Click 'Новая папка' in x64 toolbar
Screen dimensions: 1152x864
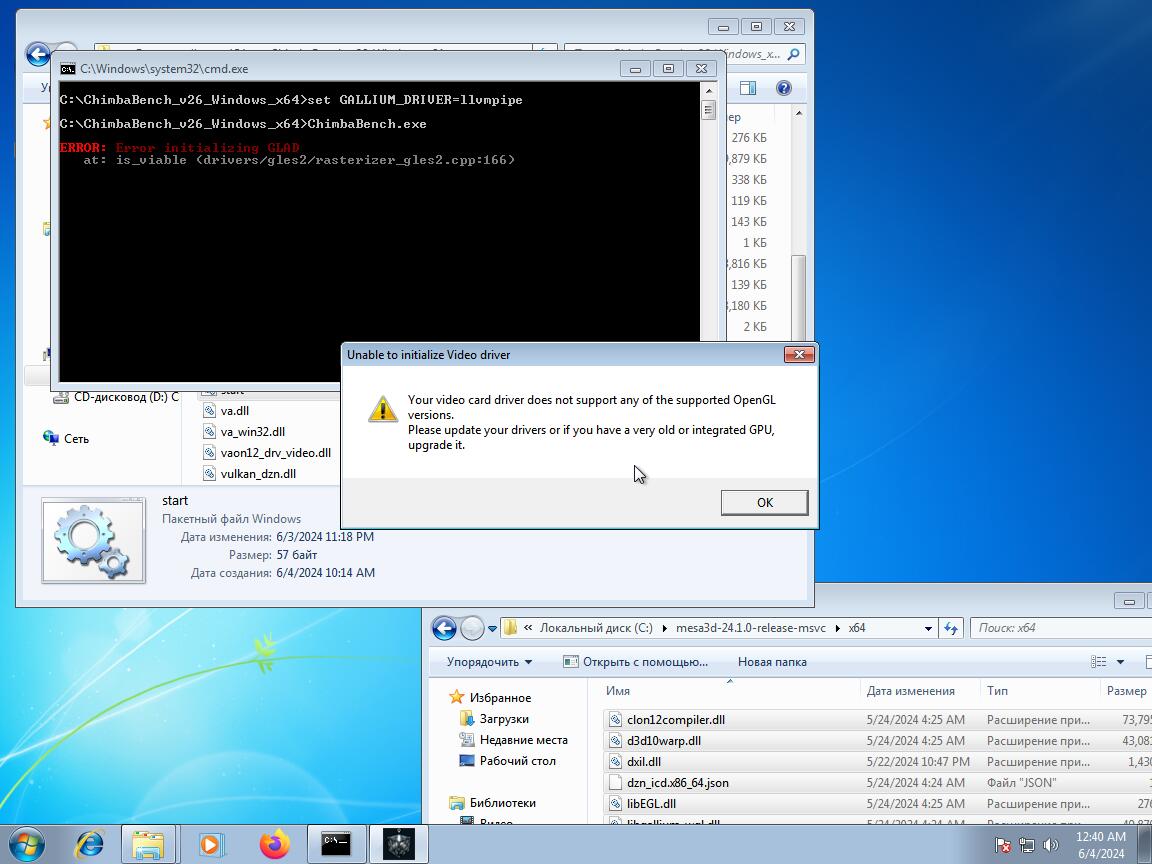(772, 662)
